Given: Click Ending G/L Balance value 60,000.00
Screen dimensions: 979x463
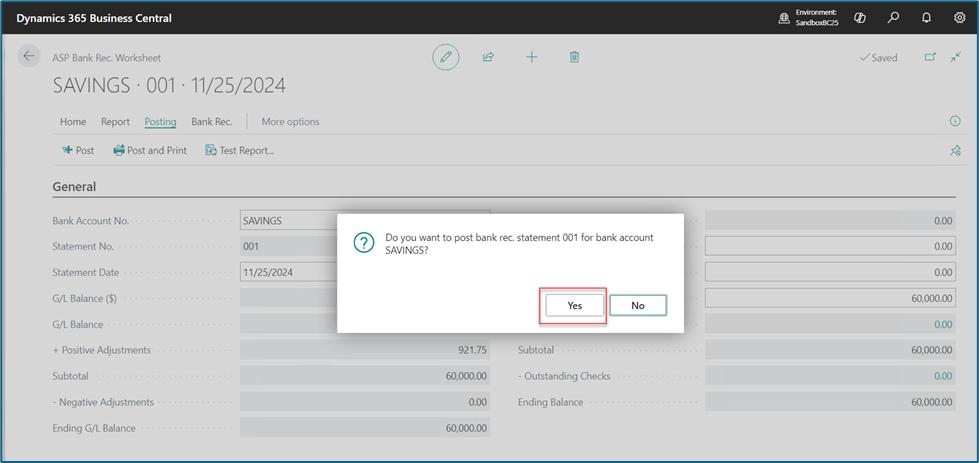Looking at the screenshot, I should coord(365,428).
